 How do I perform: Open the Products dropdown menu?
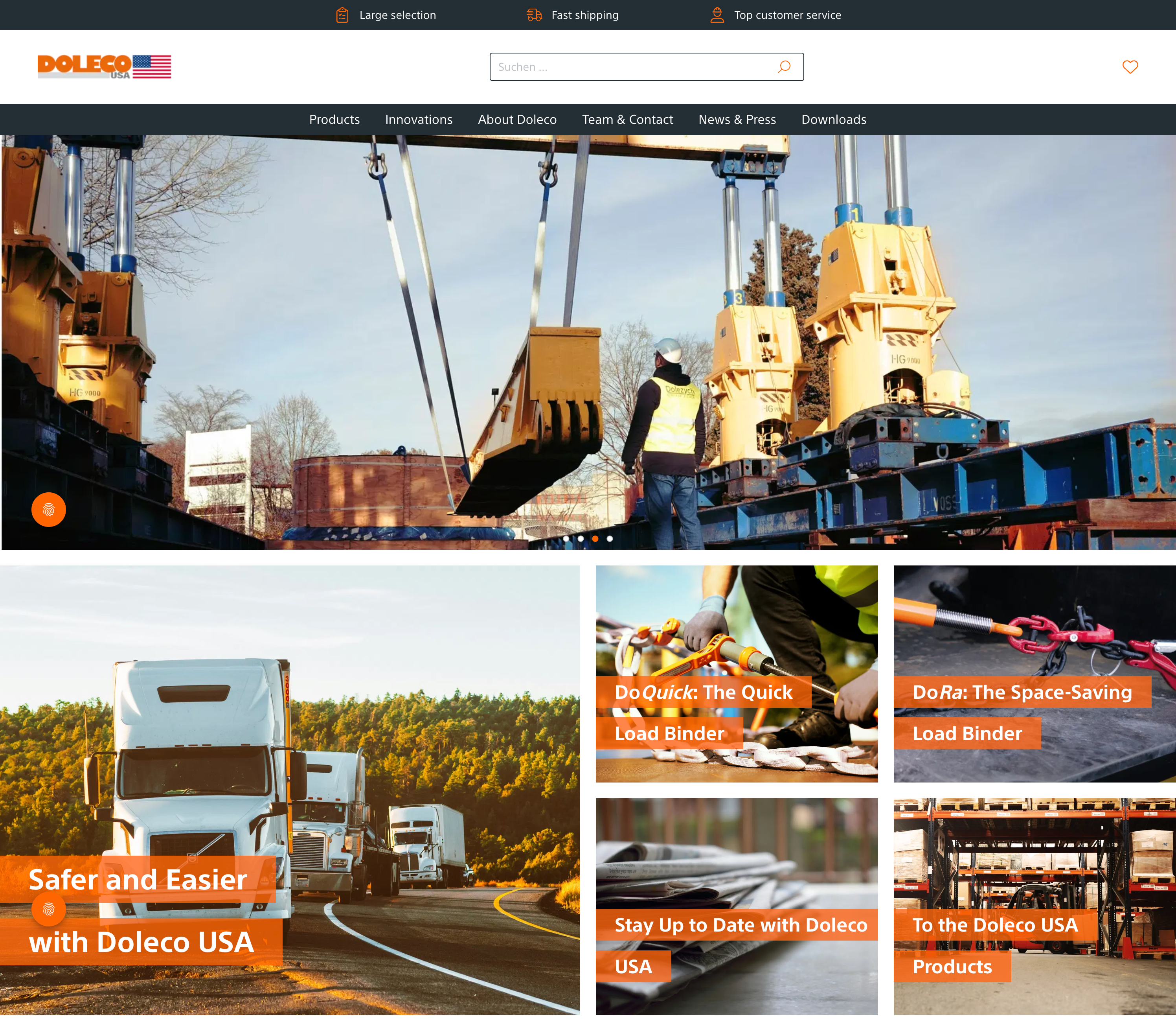334,119
